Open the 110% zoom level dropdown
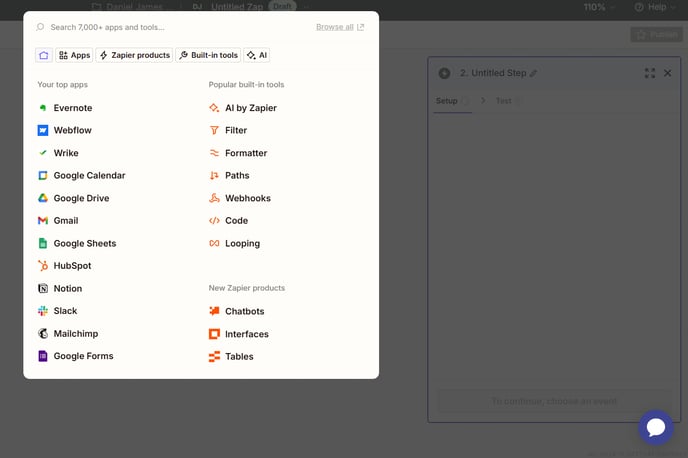This screenshot has width=688, height=458. pos(599,7)
